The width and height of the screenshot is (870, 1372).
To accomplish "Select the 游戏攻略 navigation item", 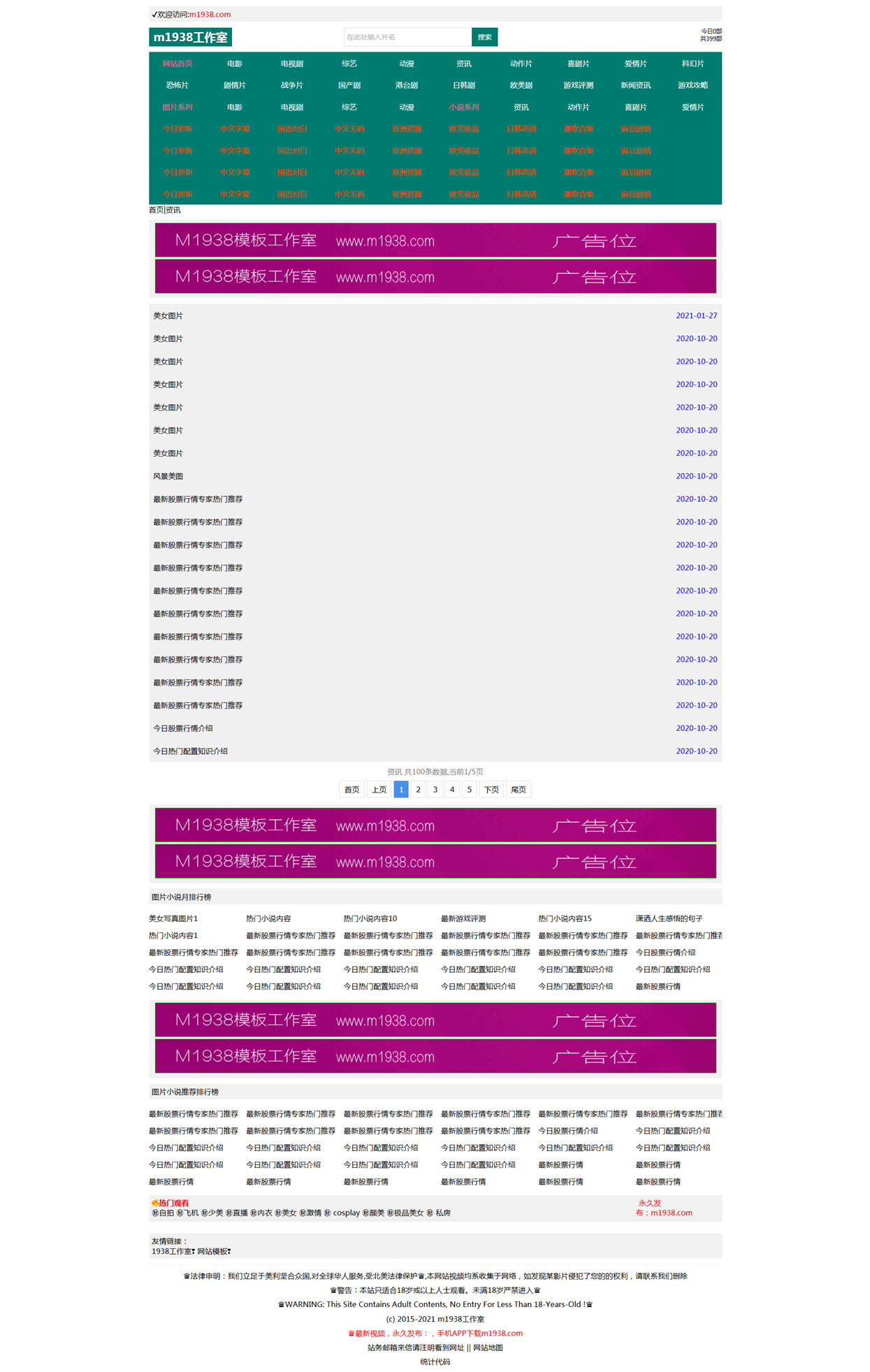I will [x=693, y=85].
